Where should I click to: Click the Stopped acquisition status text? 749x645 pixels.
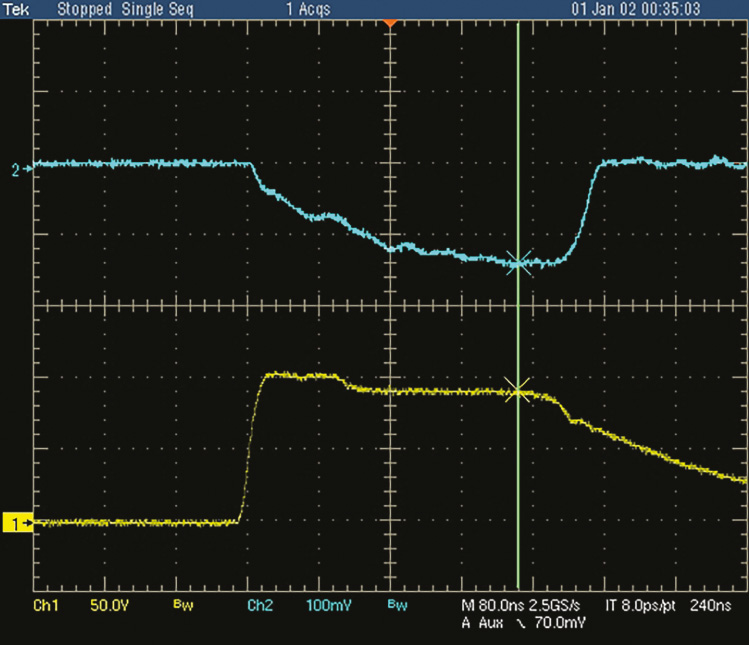pos(83,8)
